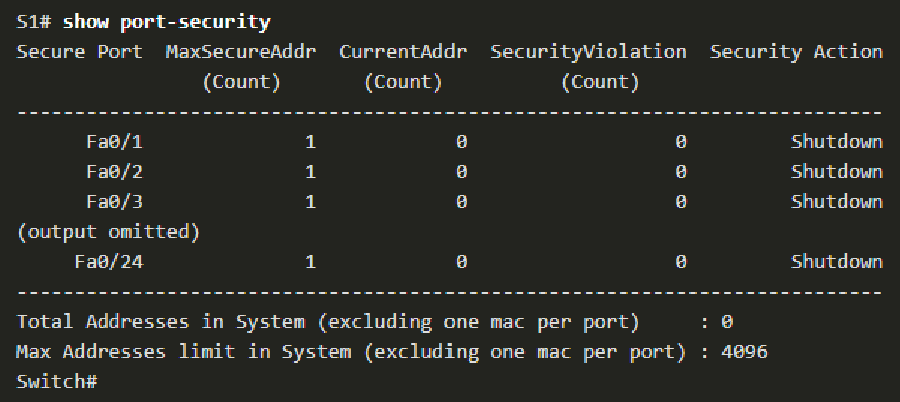
Task: Click the 'Max Addresses limit in System' line
Action: click(350, 352)
